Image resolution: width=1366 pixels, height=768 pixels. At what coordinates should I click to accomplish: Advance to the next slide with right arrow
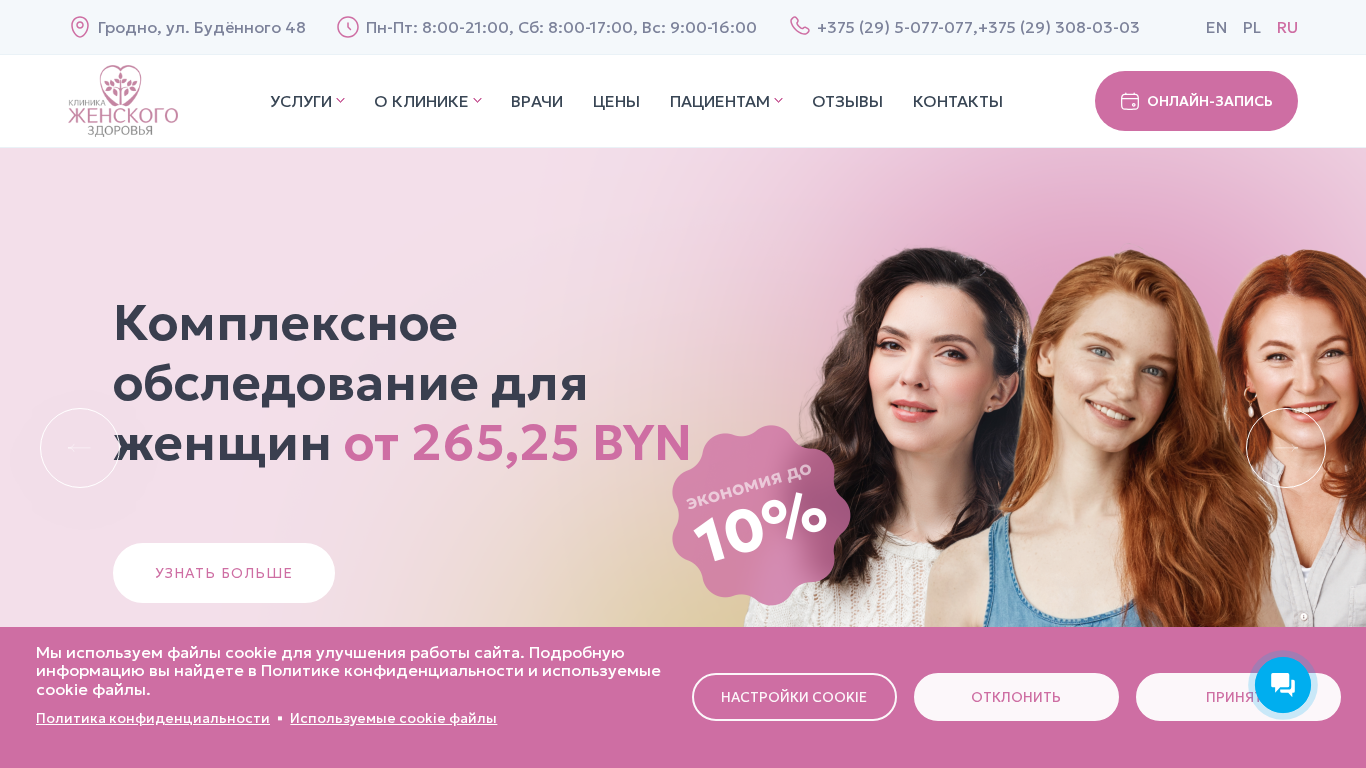(x=1286, y=448)
